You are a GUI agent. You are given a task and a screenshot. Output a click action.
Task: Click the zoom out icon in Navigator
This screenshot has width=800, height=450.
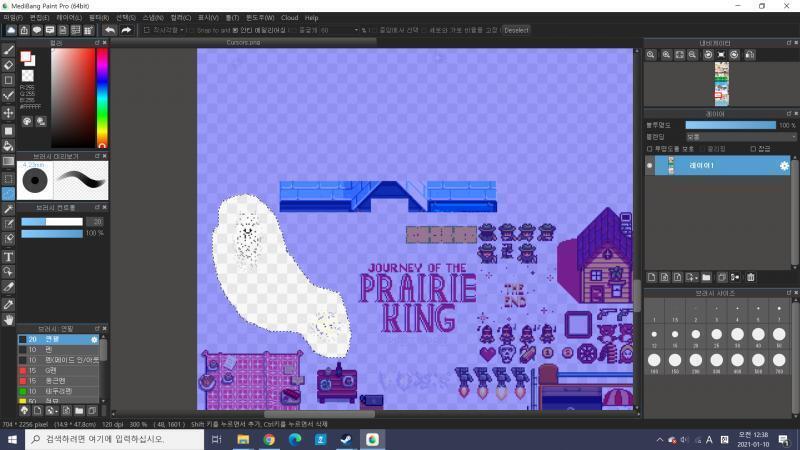(692, 55)
